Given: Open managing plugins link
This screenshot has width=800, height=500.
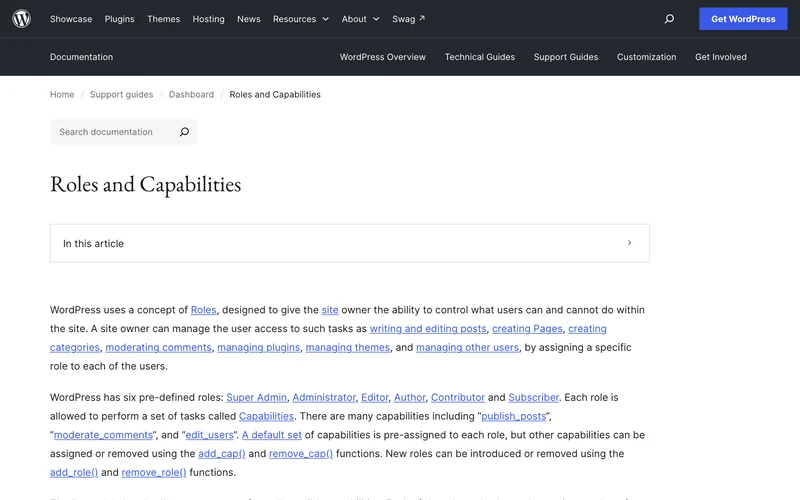Looking at the screenshot, I should [x=258, y=347].
